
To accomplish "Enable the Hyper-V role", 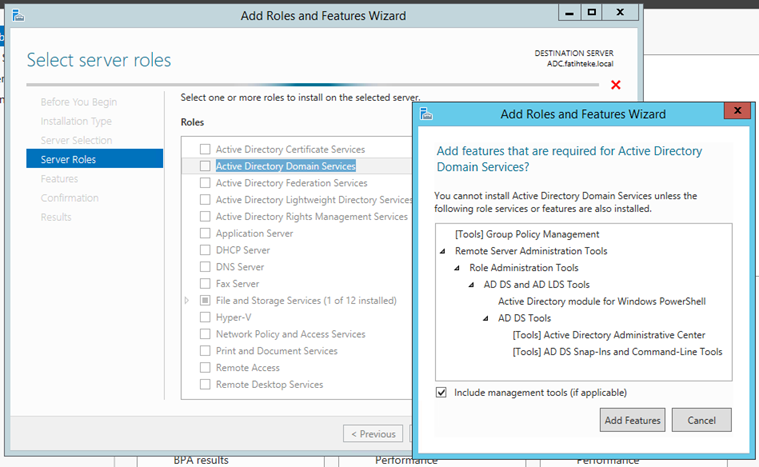I will click(205, 317).
